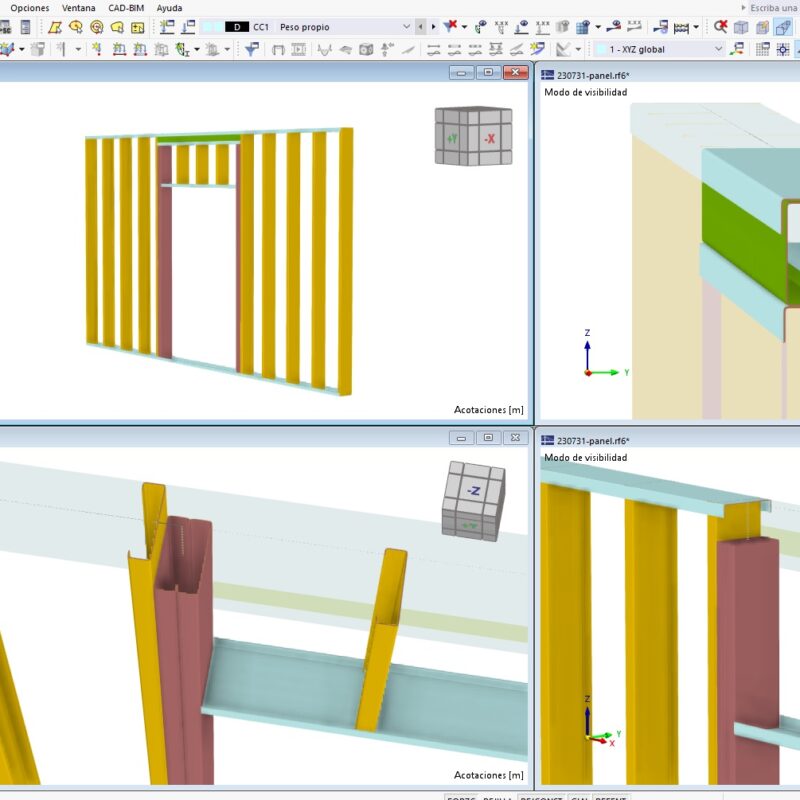Viewport: 800px width, 800px height.
Task: Toggle the grid snap settings icon
Action: pos(763,49)
